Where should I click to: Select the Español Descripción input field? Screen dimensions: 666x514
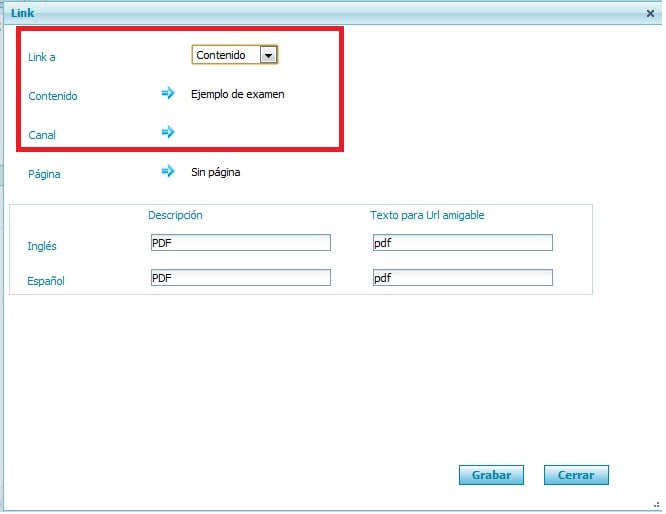pyautogui.click(x=239, y=278)
